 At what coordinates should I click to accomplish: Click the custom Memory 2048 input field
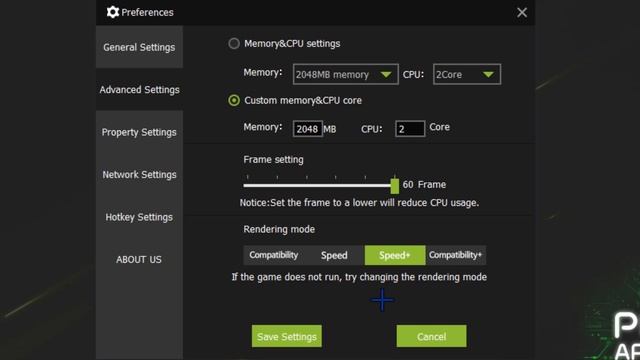point(307,129)
